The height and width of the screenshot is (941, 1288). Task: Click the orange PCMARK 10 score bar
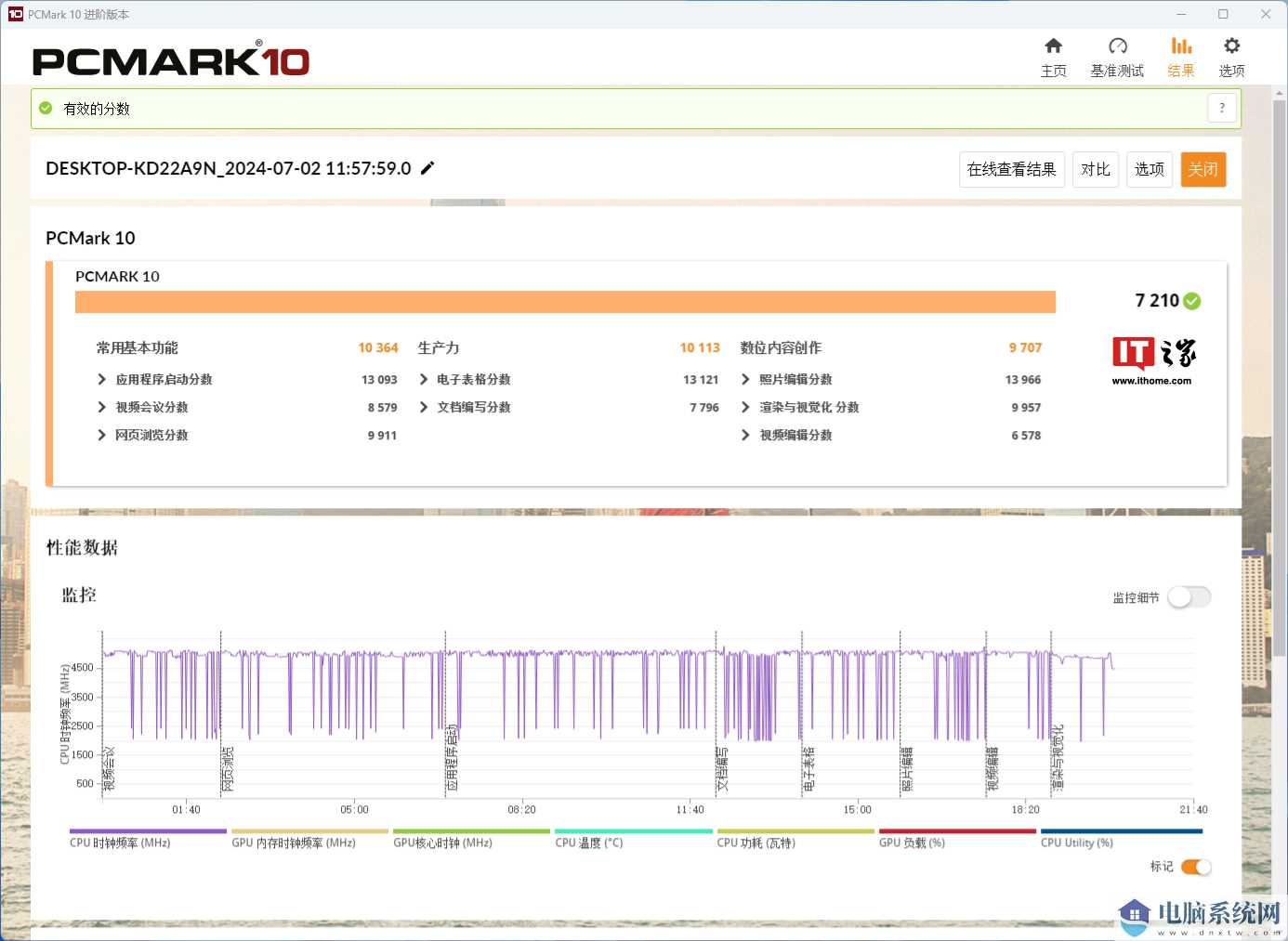565,302
